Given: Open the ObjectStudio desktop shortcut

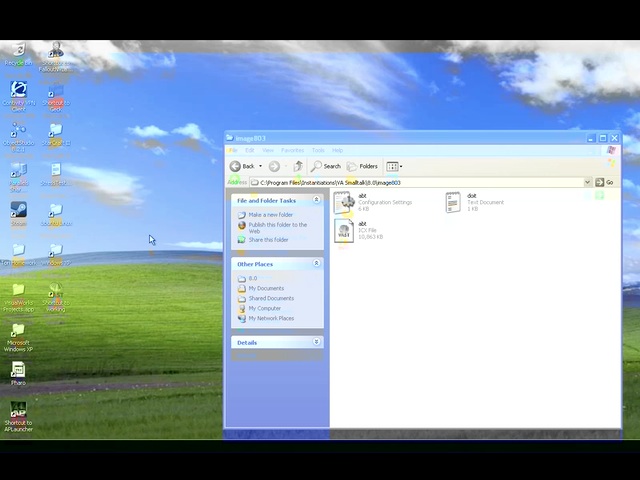Looking at the screenshot, I should pyautogui.click(x=19, y=136).
